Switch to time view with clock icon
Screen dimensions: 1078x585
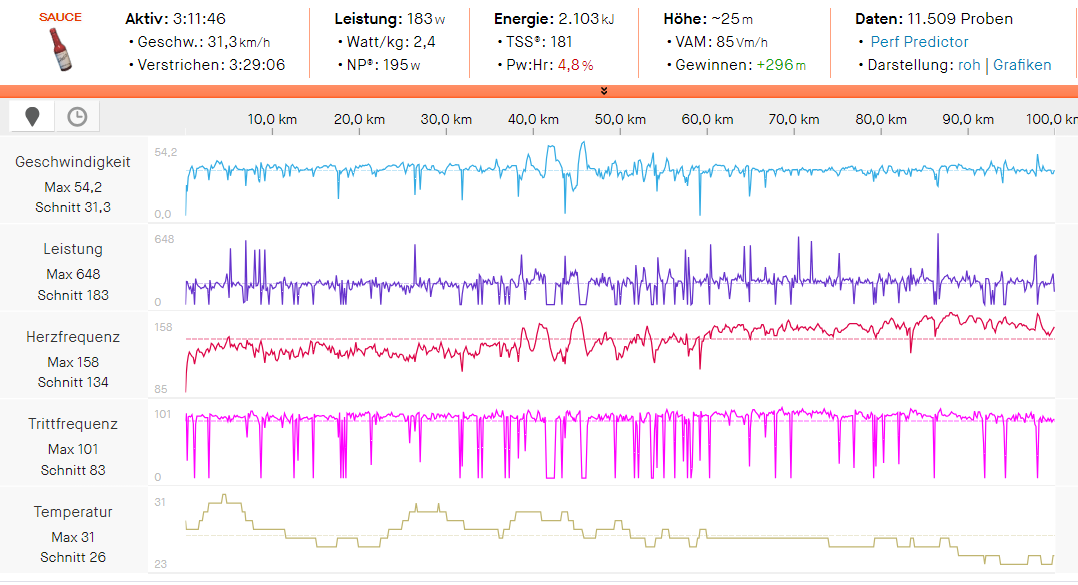point(77,117)
